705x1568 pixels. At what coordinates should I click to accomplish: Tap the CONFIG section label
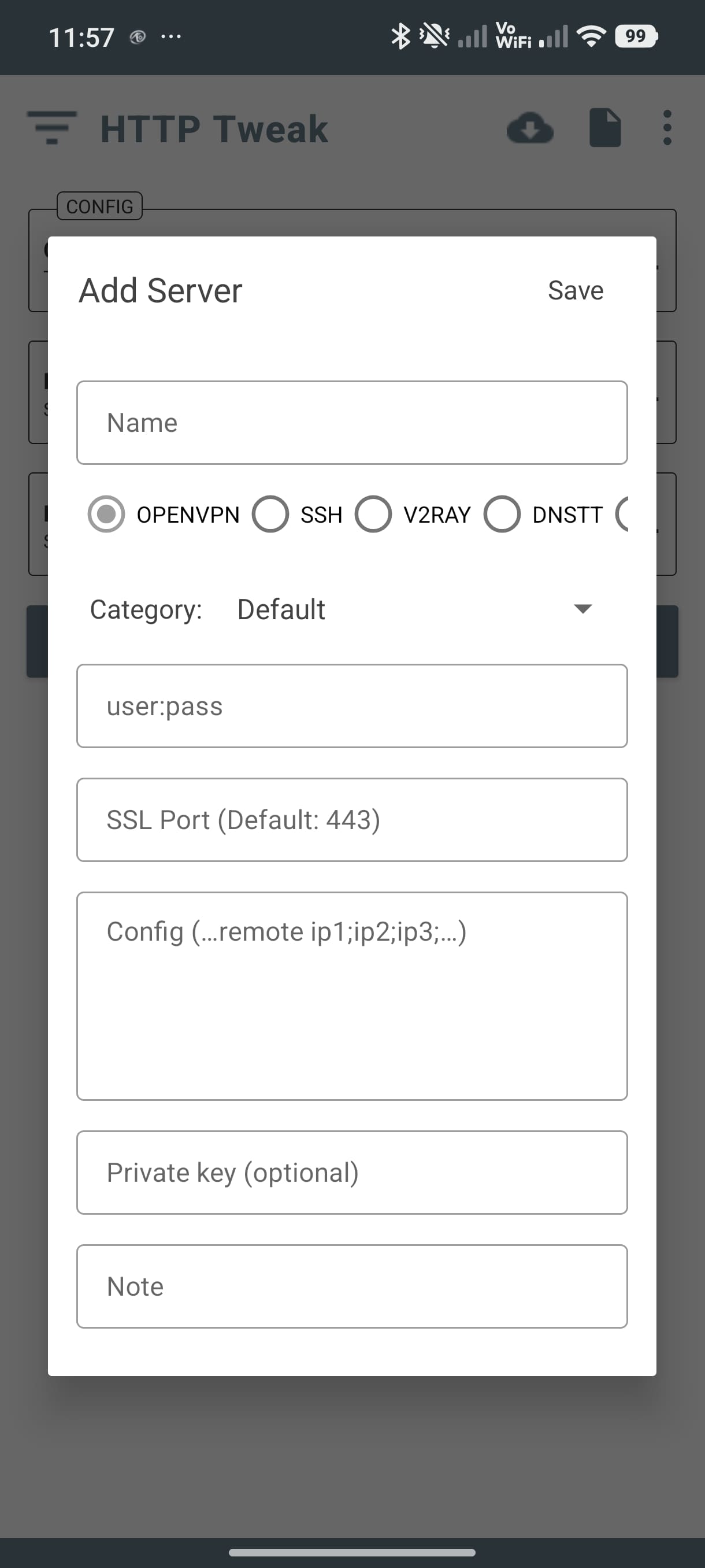(100, 206)
